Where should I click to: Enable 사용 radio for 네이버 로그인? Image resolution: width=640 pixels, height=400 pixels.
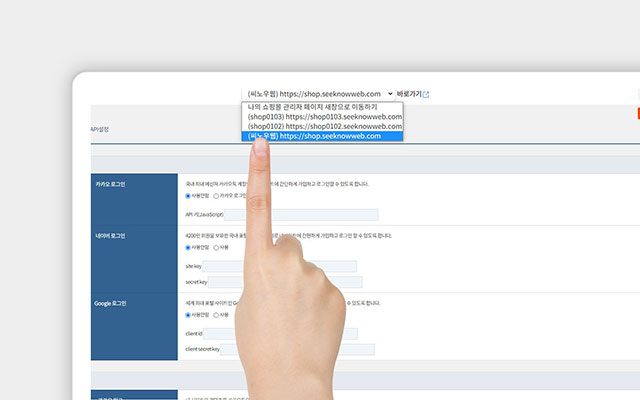(217, 247)
